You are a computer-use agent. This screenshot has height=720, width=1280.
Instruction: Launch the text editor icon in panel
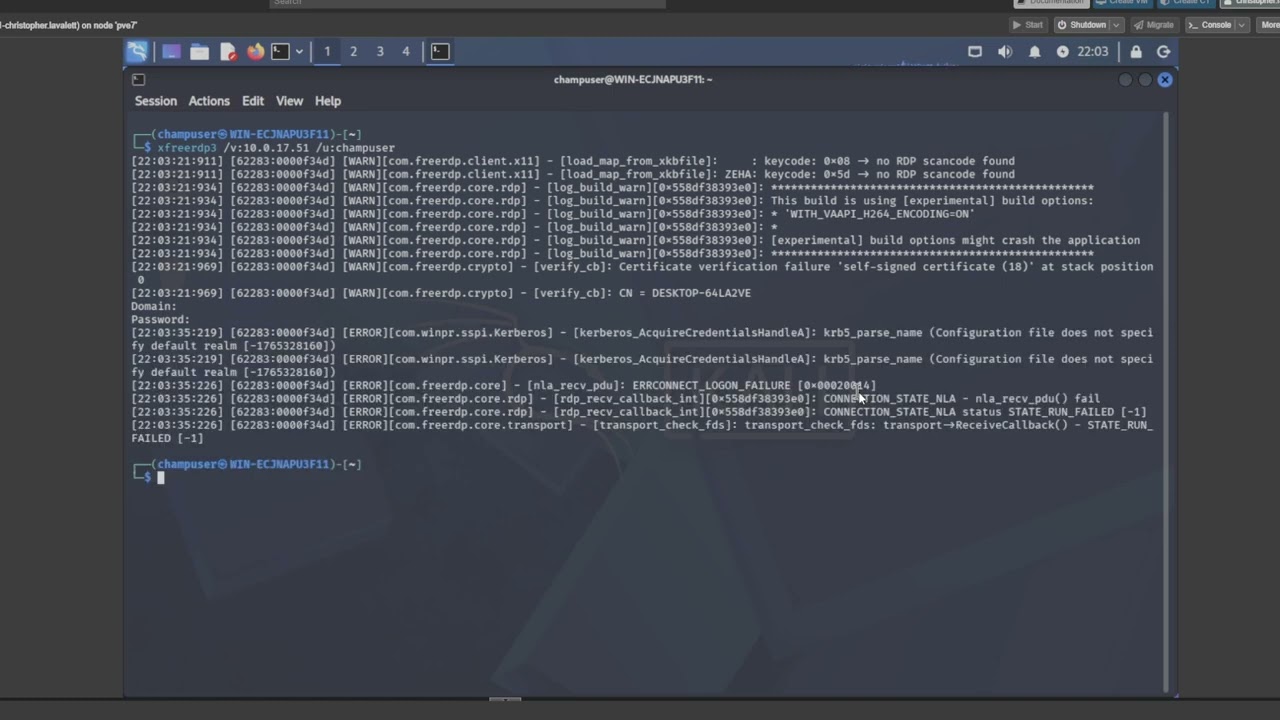pyautogui.click(x=228, y=52)
